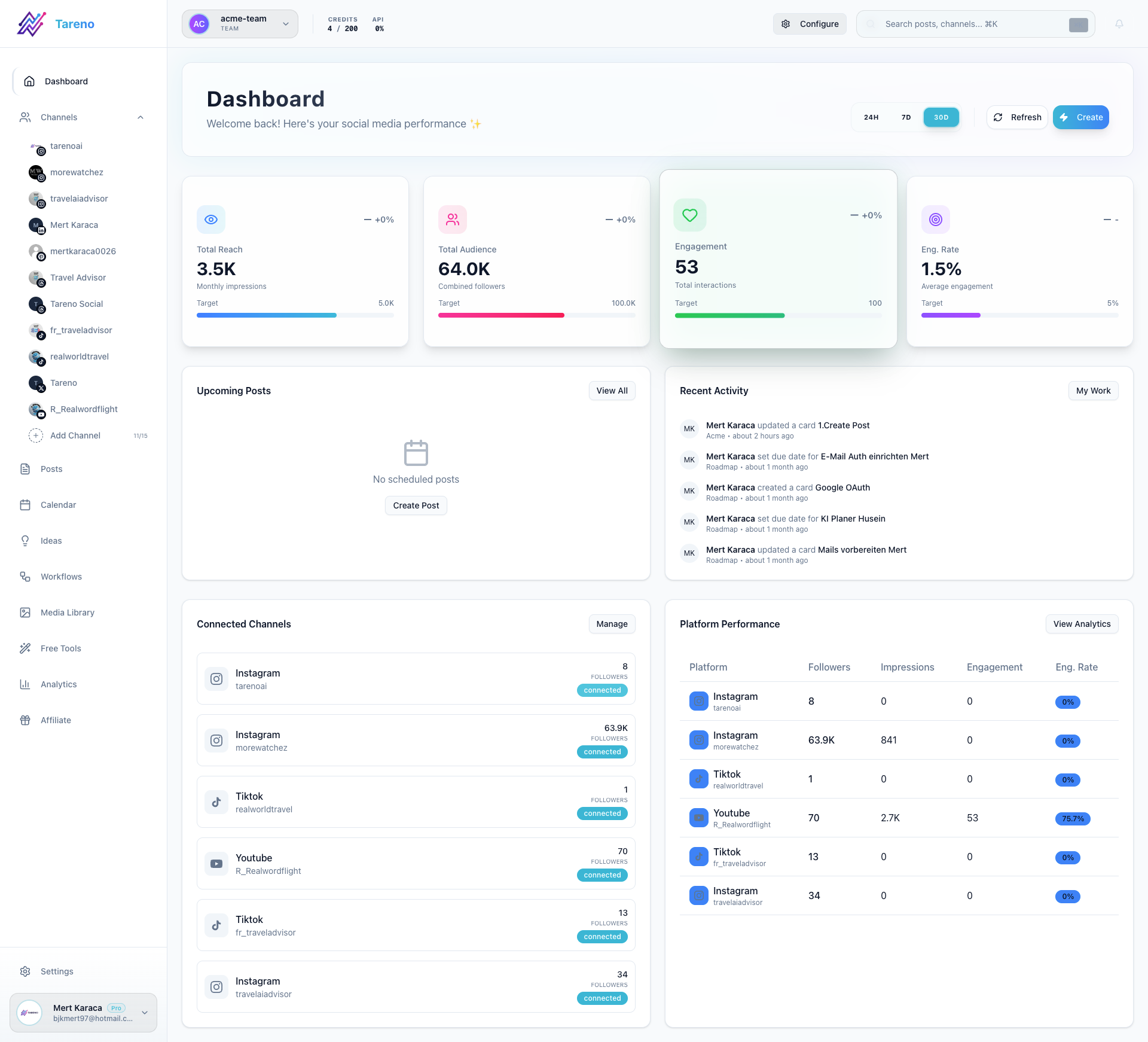This screenshot has width=1148, height=1042.
Task: Open the Media Library
Action: tap(67, 612)
